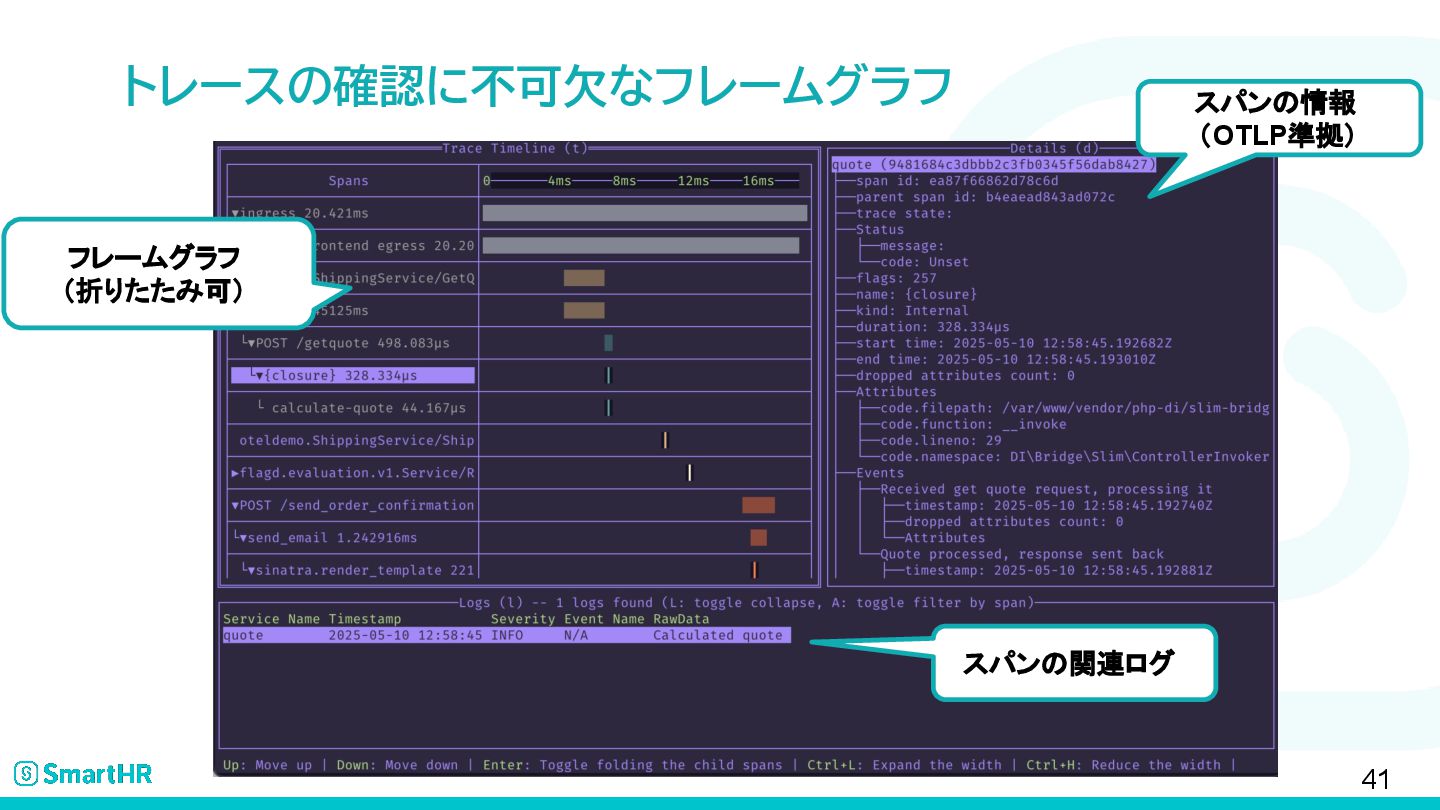Screen dimensions: 1440x810
Task: Click the code.lineno: 29 line
Action: pos(940,440)
